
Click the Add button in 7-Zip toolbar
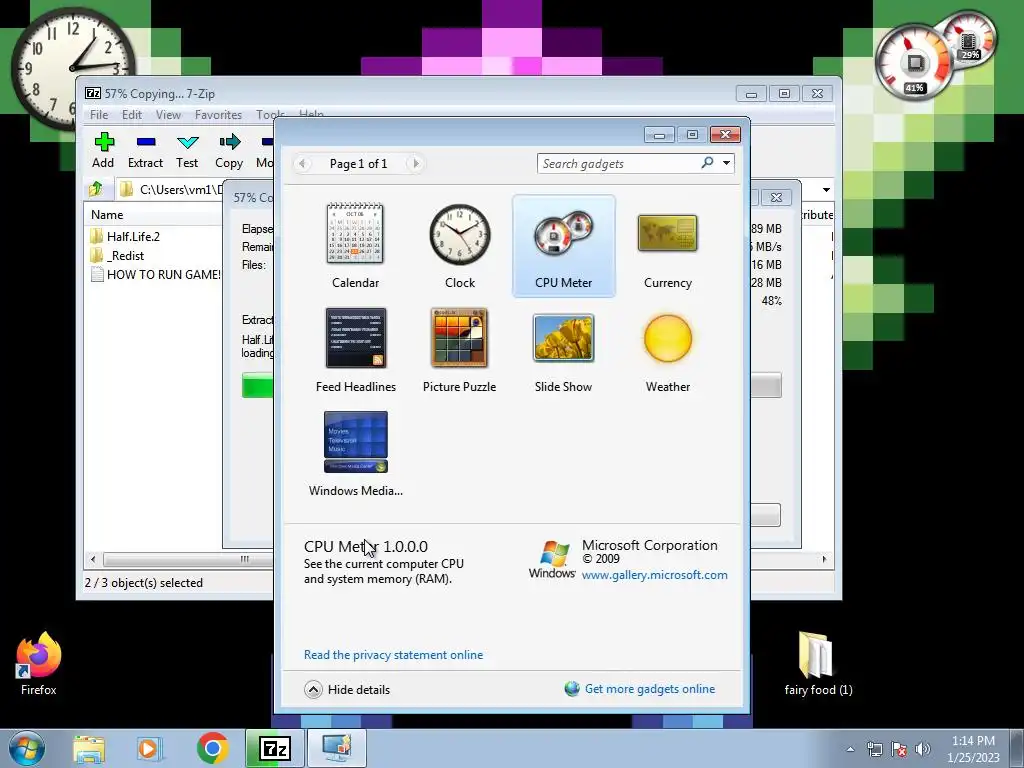click(x=103, y=150)
